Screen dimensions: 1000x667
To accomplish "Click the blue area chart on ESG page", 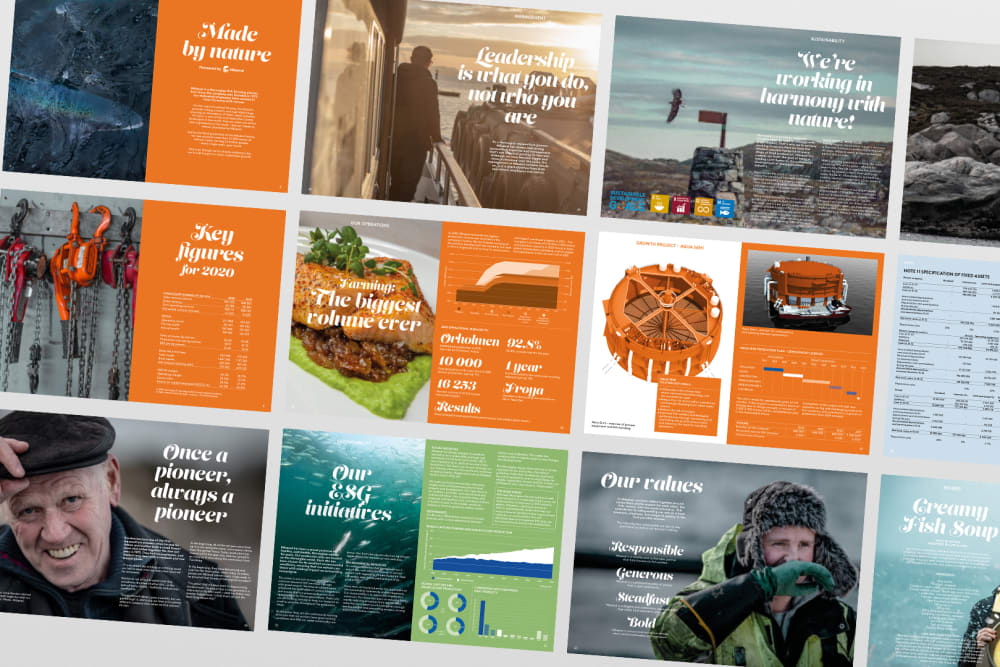I will [492, 561].
